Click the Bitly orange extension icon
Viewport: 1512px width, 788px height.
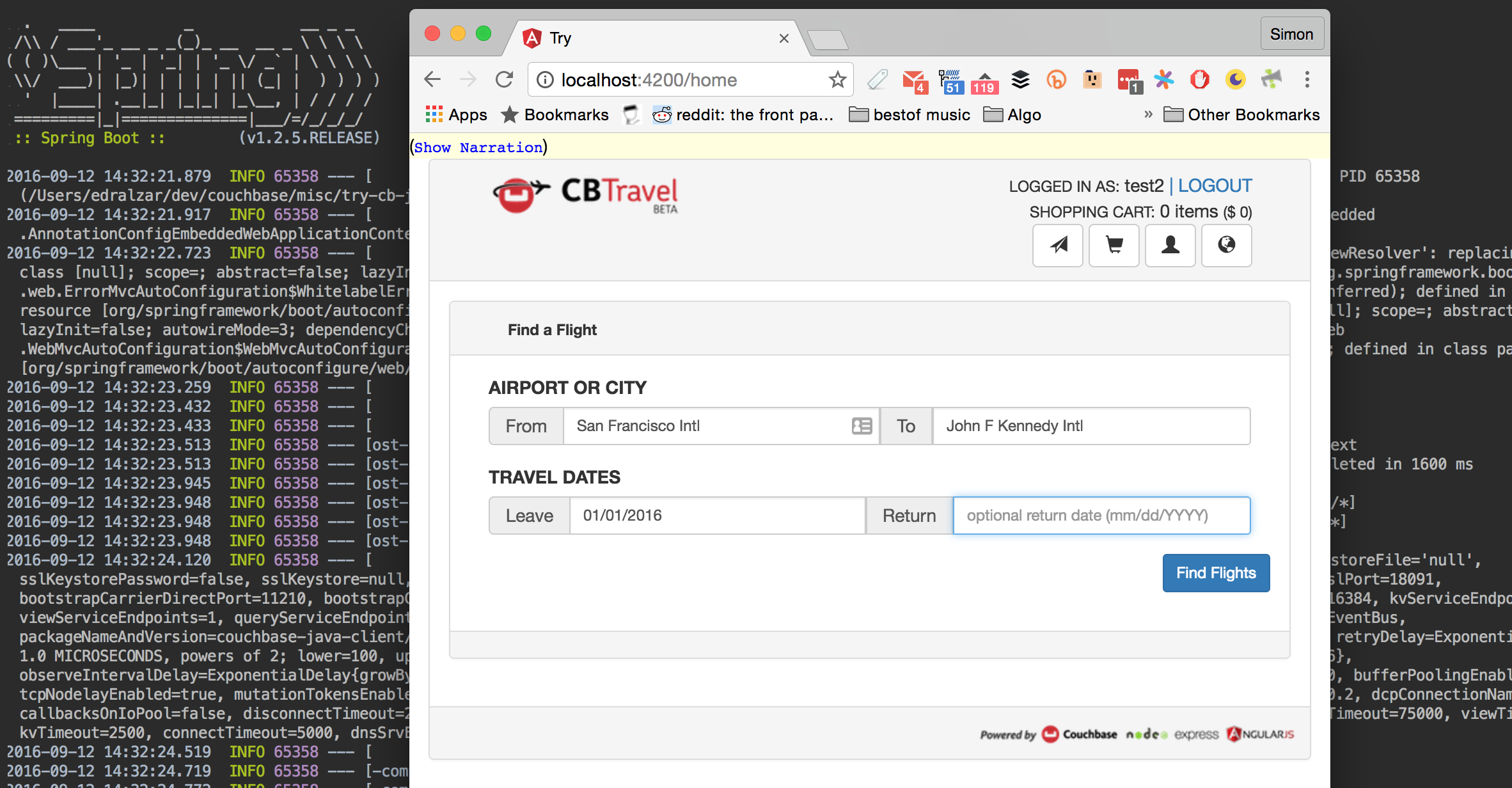(x=1056, y=80)
